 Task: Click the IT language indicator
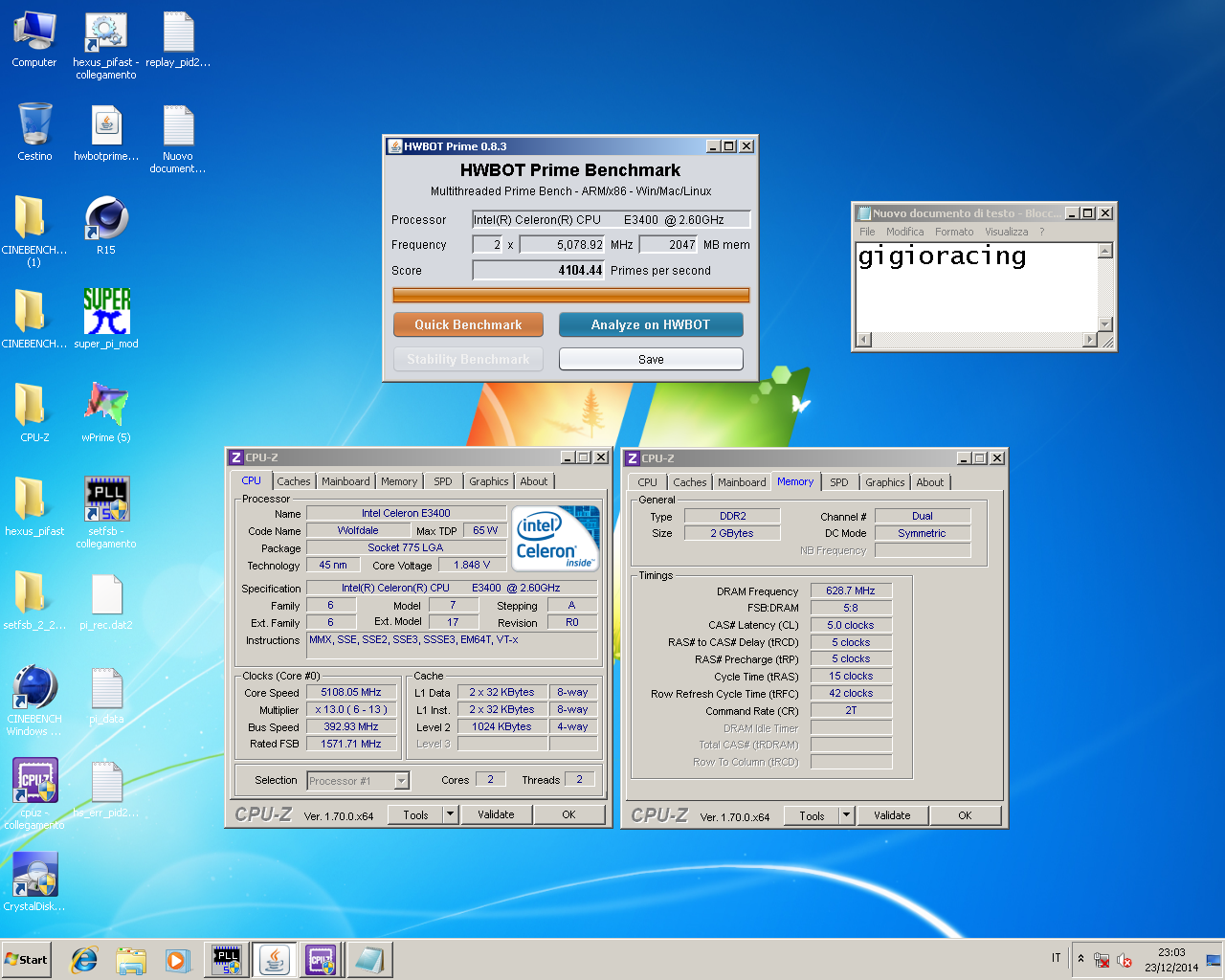click(1057, 958)
